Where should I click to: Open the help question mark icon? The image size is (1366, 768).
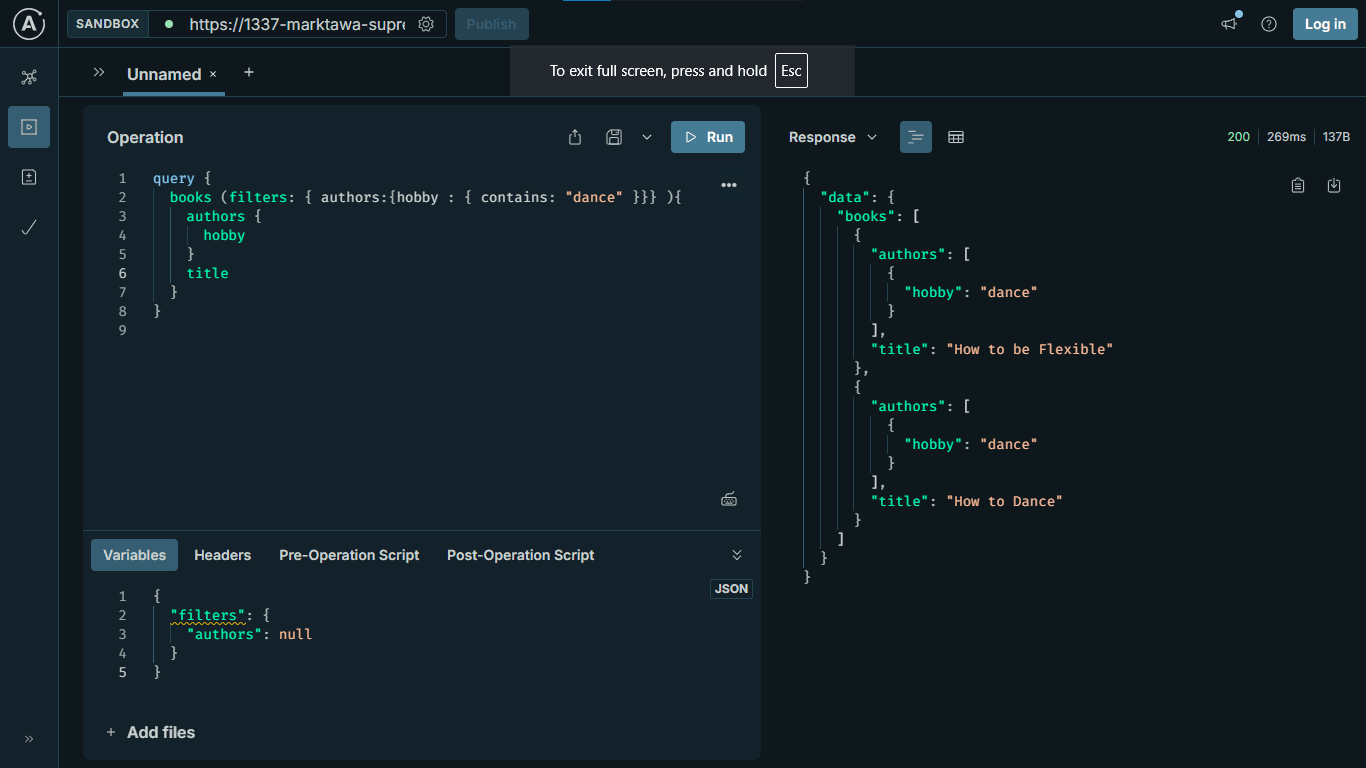point(1269,24)
